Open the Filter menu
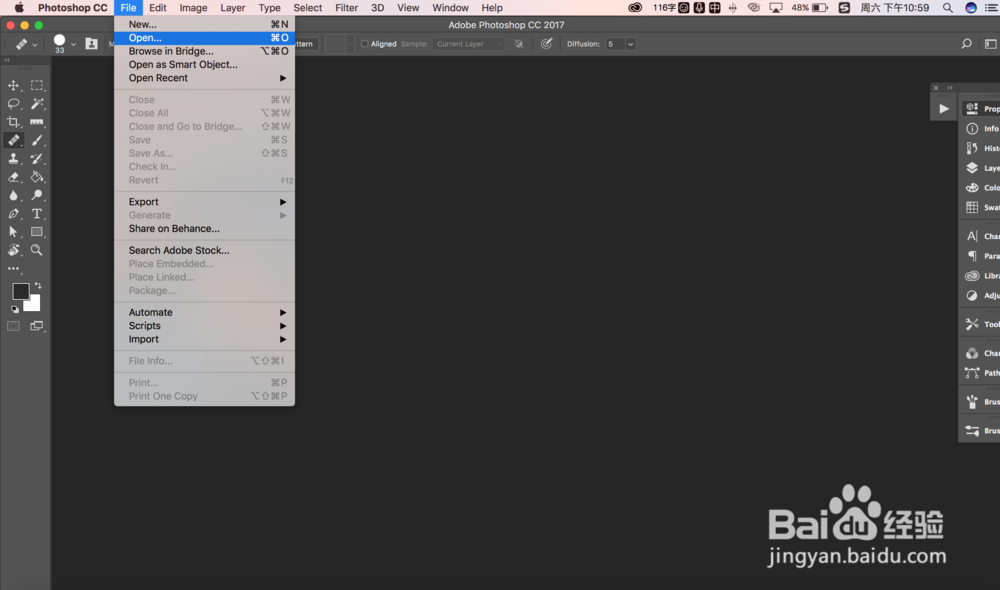Screen dimensions: 1000x590 point(346,8)
